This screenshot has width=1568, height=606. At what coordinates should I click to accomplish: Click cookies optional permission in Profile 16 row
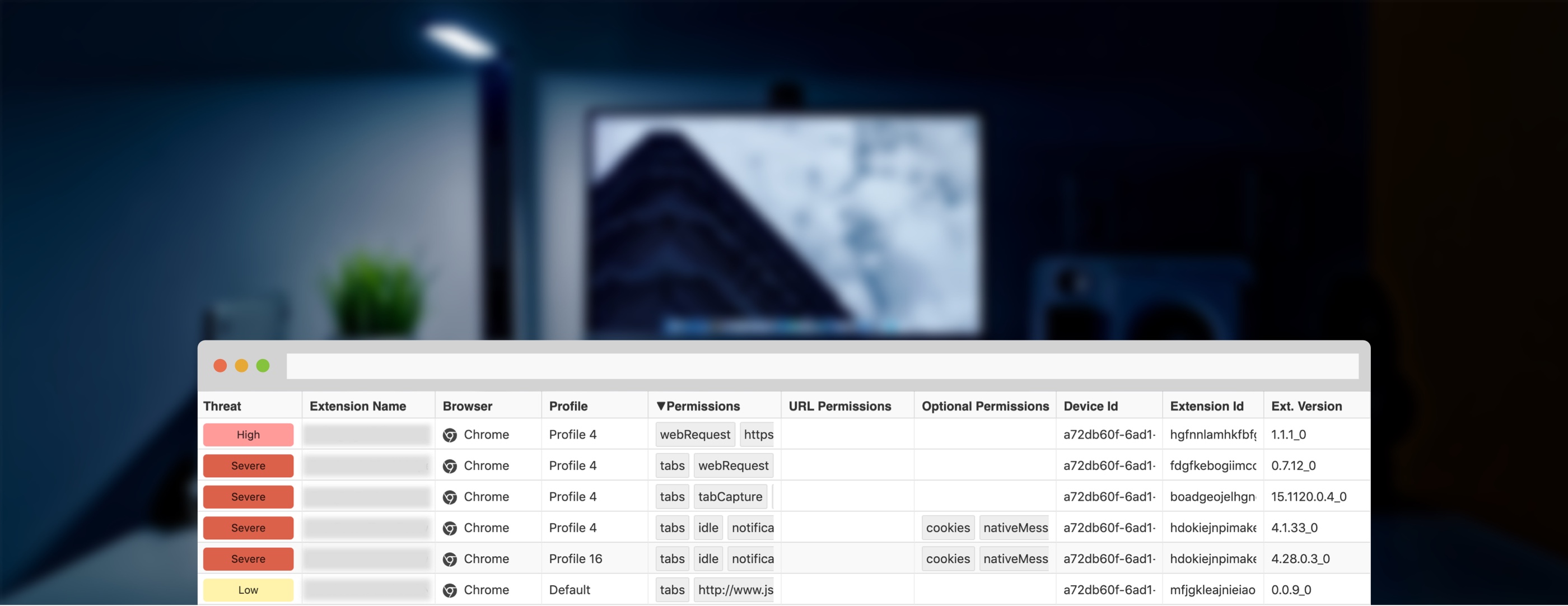[948, 559]
